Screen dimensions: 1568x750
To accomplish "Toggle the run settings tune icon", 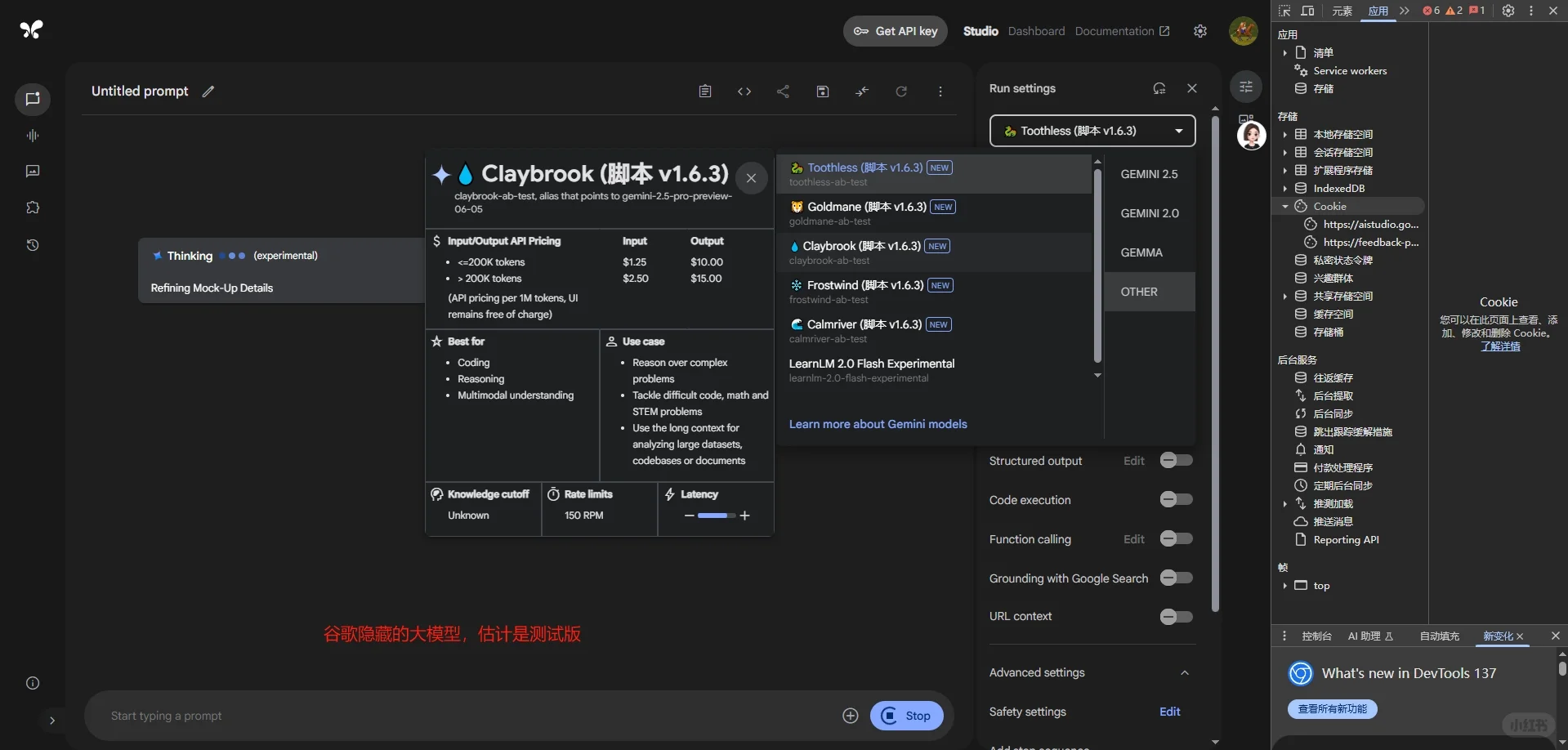I will point(1246,87).
